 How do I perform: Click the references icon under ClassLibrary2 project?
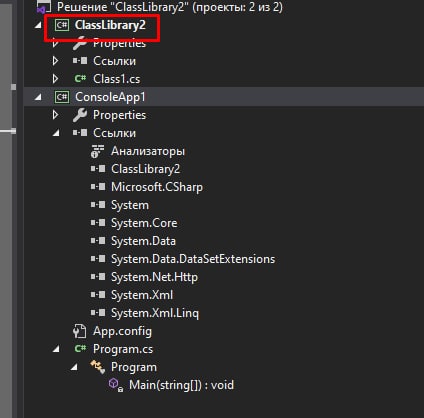80,61
